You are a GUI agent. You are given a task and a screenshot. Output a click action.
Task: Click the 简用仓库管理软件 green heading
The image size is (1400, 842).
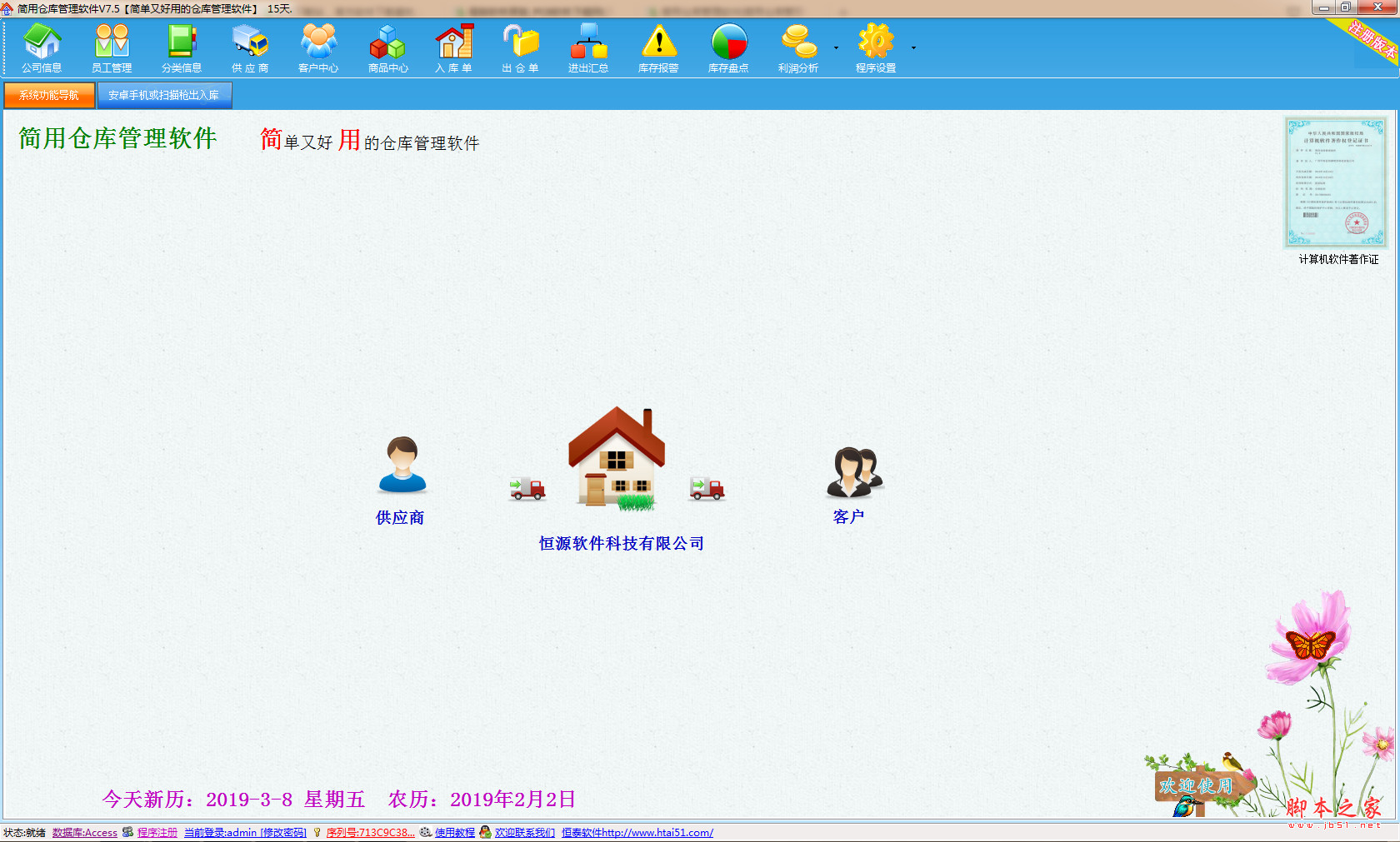click(x=117, y=138)
